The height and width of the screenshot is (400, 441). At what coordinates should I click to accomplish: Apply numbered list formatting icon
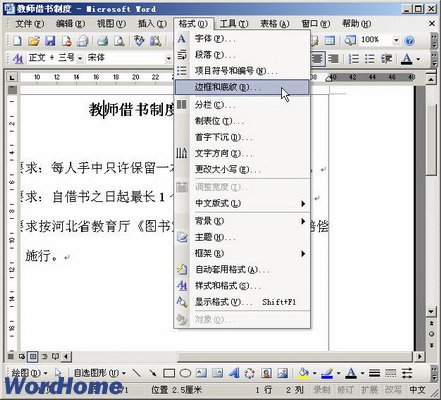353,59
